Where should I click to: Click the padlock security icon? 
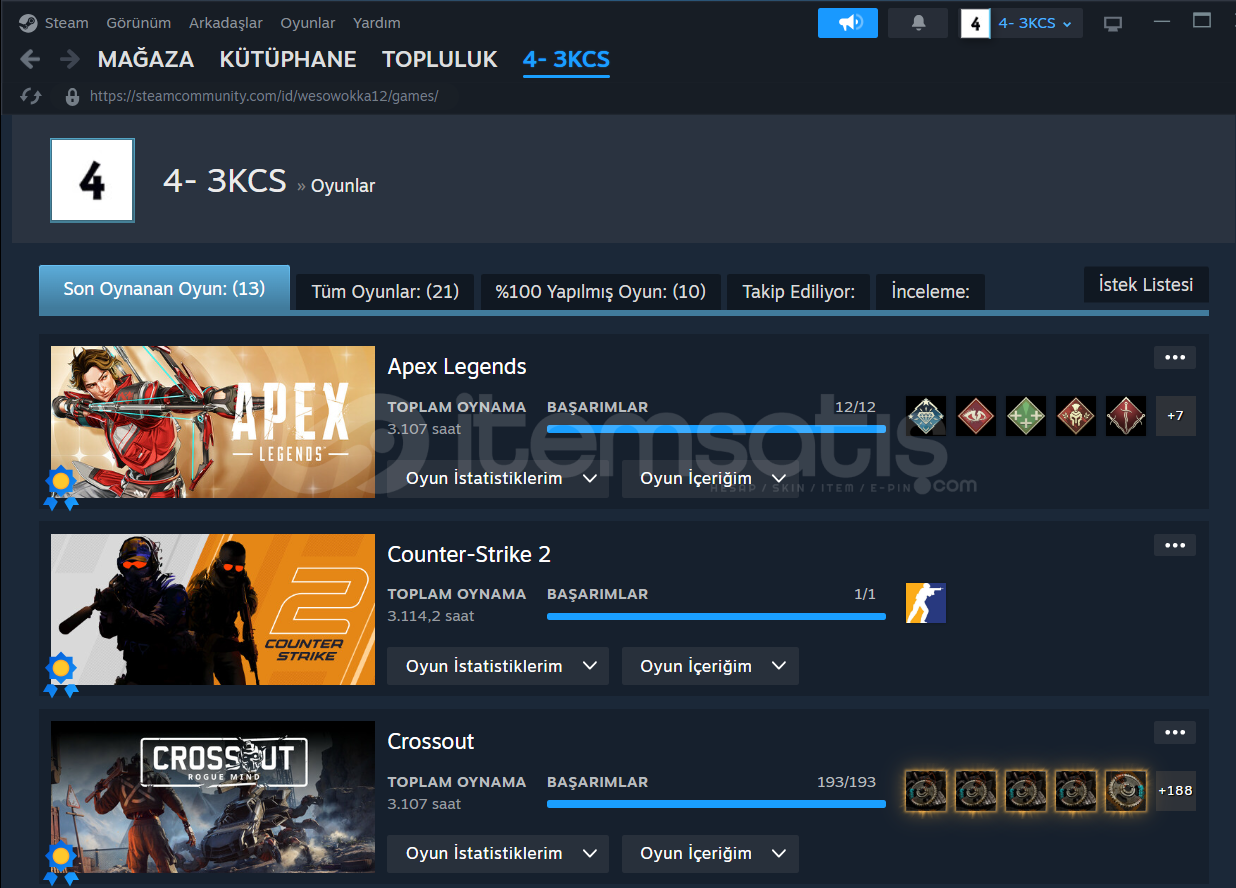tap(71, 96)
